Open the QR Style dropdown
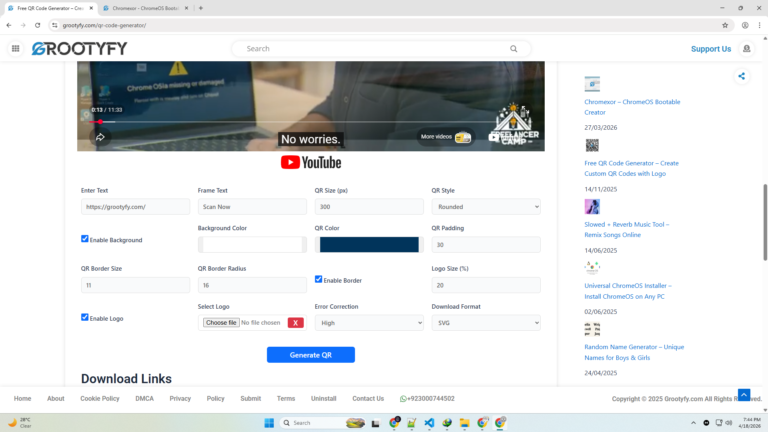Viewport: 768px width, 432px height. coord(486,207)
